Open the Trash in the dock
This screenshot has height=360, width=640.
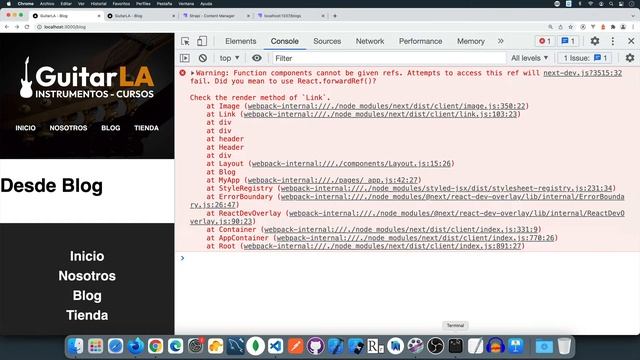[564, 346]
